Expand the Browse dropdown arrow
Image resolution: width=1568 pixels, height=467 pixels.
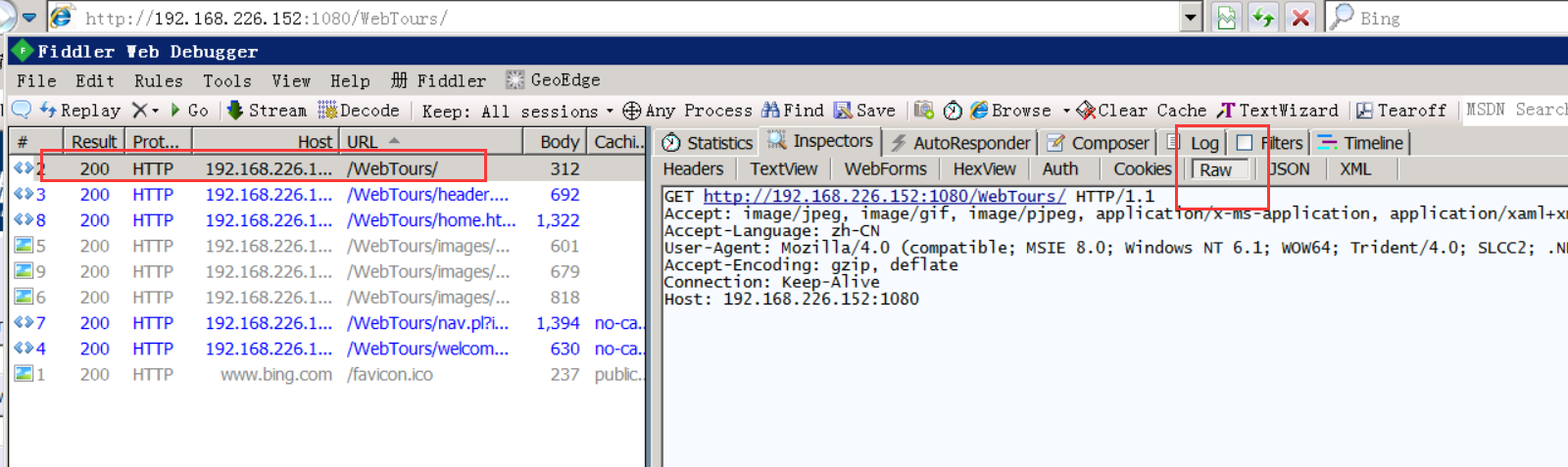[1066, 111]
